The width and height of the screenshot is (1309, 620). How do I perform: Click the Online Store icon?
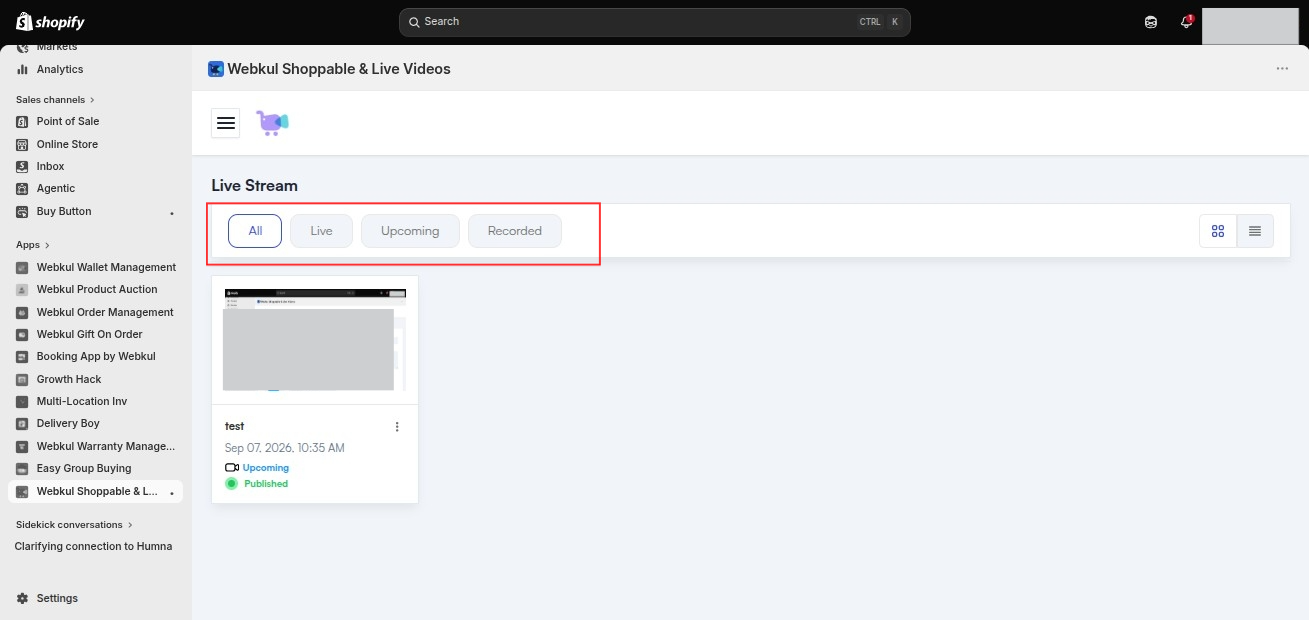pyautogui.click(x=22, y=144)
